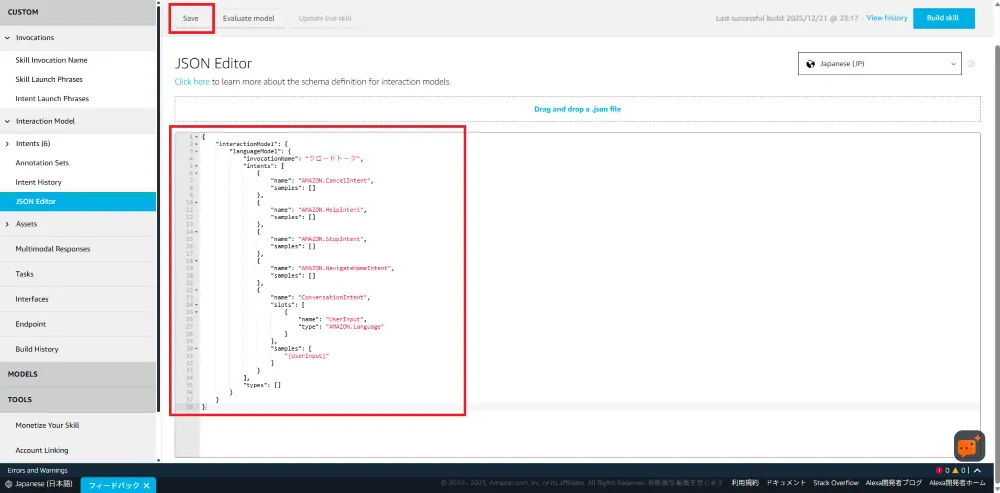Select JSON Editor in the sidebar
This screenshot has height=493, width=1000.
[x=78, y=202]
